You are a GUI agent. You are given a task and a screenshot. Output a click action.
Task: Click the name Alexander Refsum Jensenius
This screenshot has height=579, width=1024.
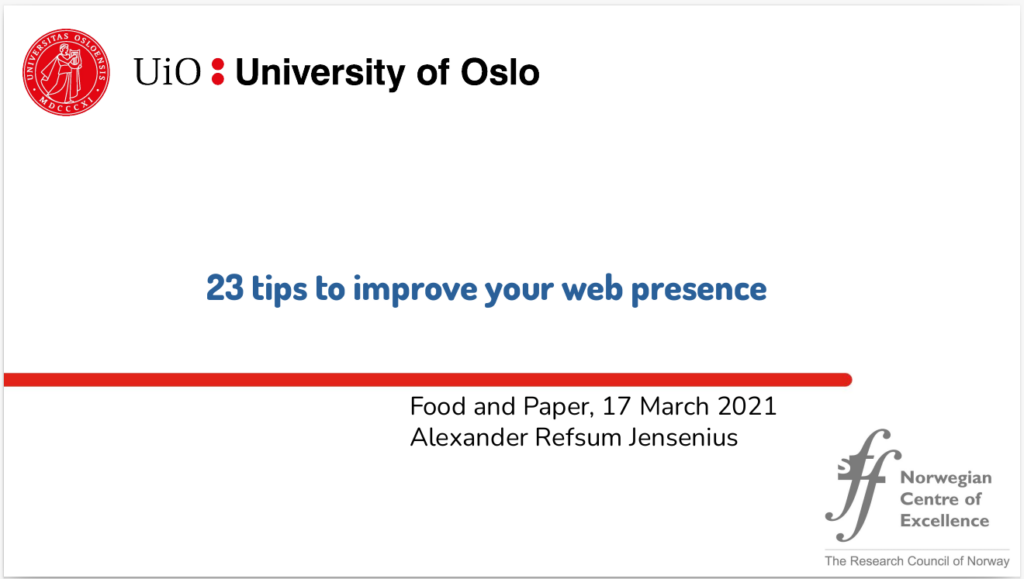pos(574,437)
